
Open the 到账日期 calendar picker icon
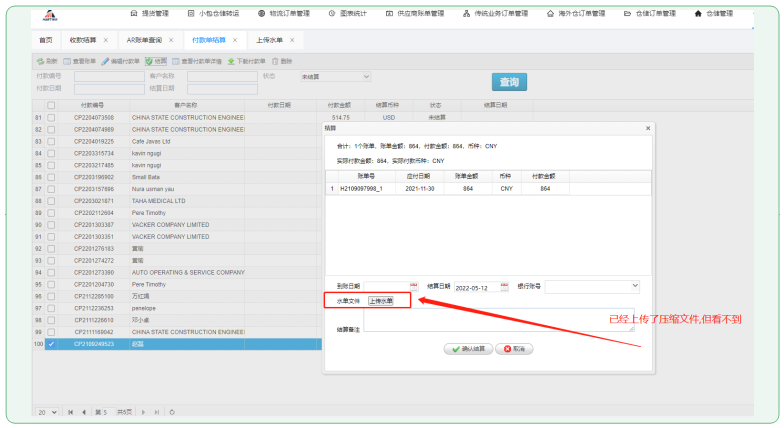(x=413, y=286)
